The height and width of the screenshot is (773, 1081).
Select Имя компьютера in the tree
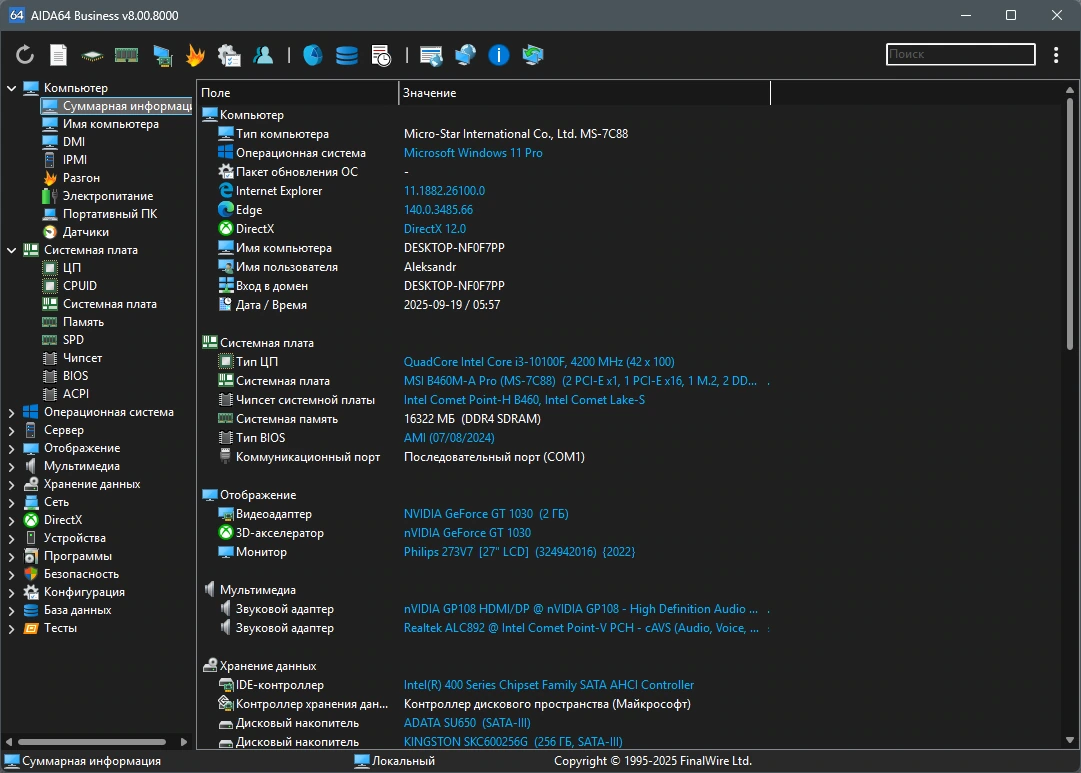pyautogui.click(x=110, y=123)
